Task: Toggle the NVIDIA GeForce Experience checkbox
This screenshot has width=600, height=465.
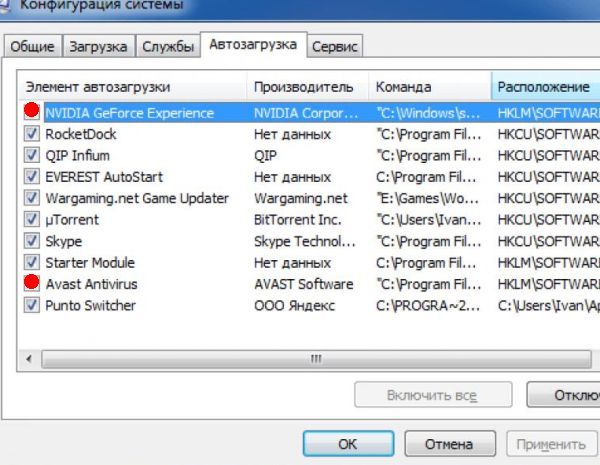Action: (x=31, y=111)
